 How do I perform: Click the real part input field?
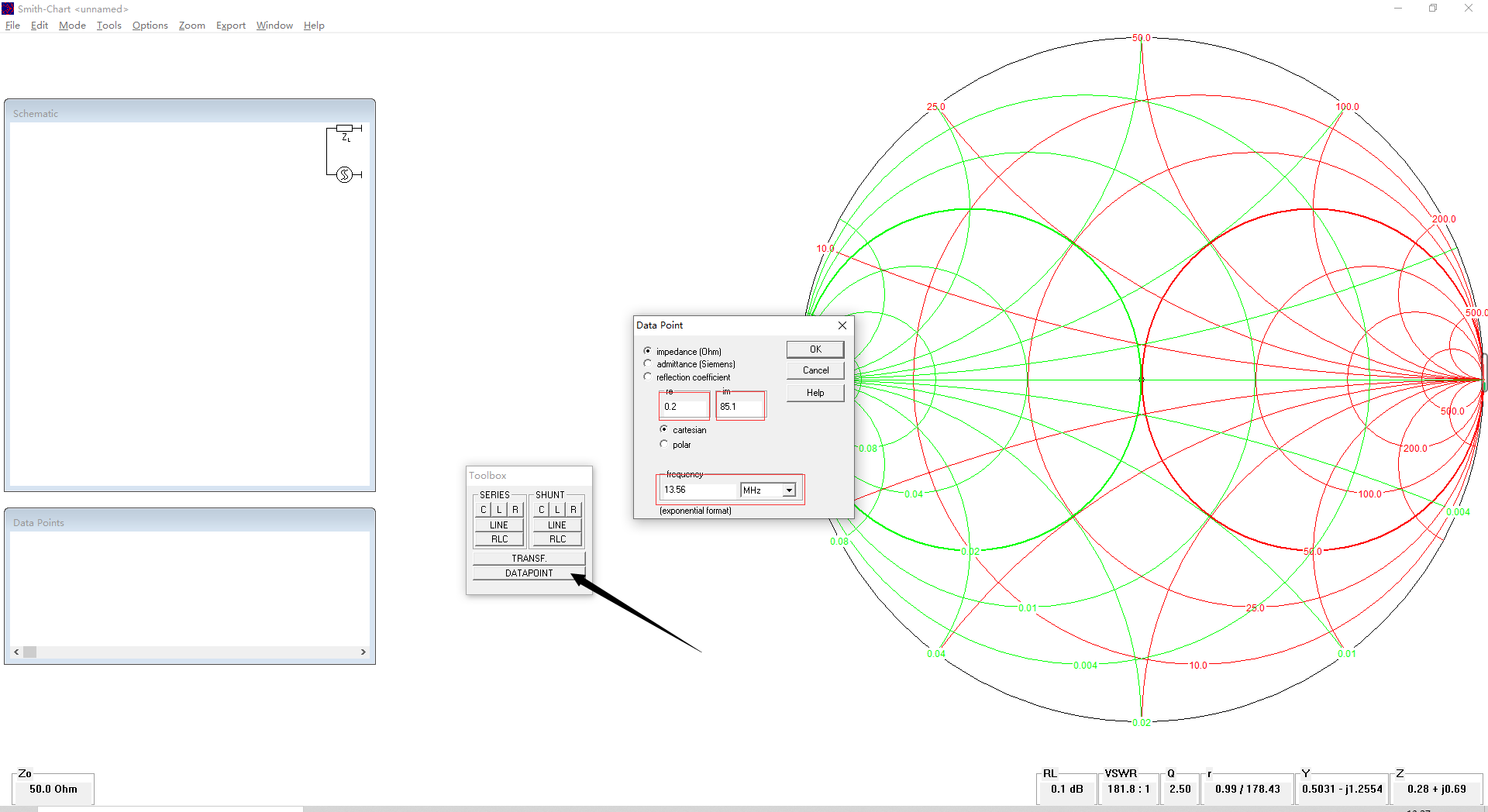coord(684,406)
